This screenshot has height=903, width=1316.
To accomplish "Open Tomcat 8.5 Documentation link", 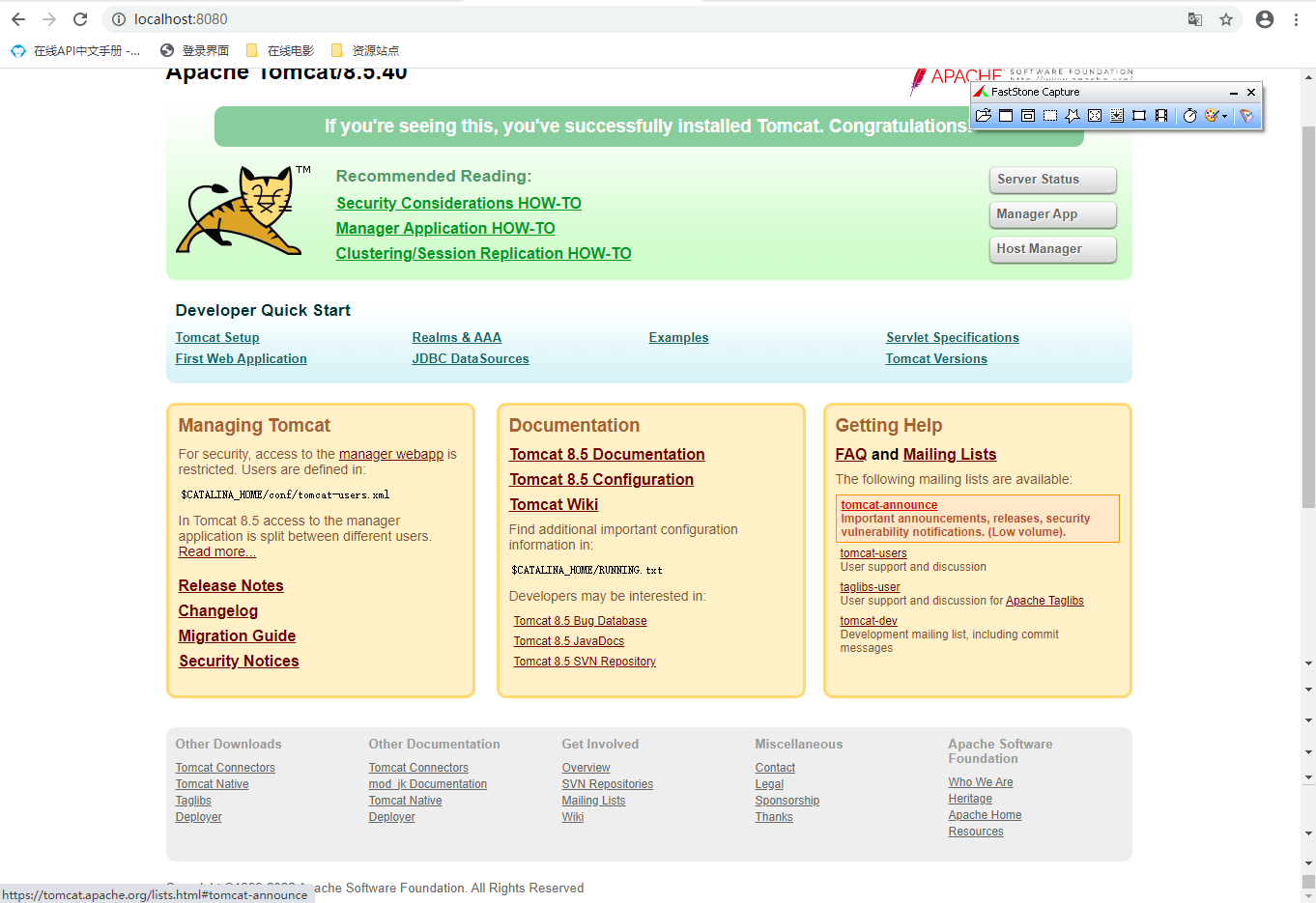I will [x=607, y=454].
